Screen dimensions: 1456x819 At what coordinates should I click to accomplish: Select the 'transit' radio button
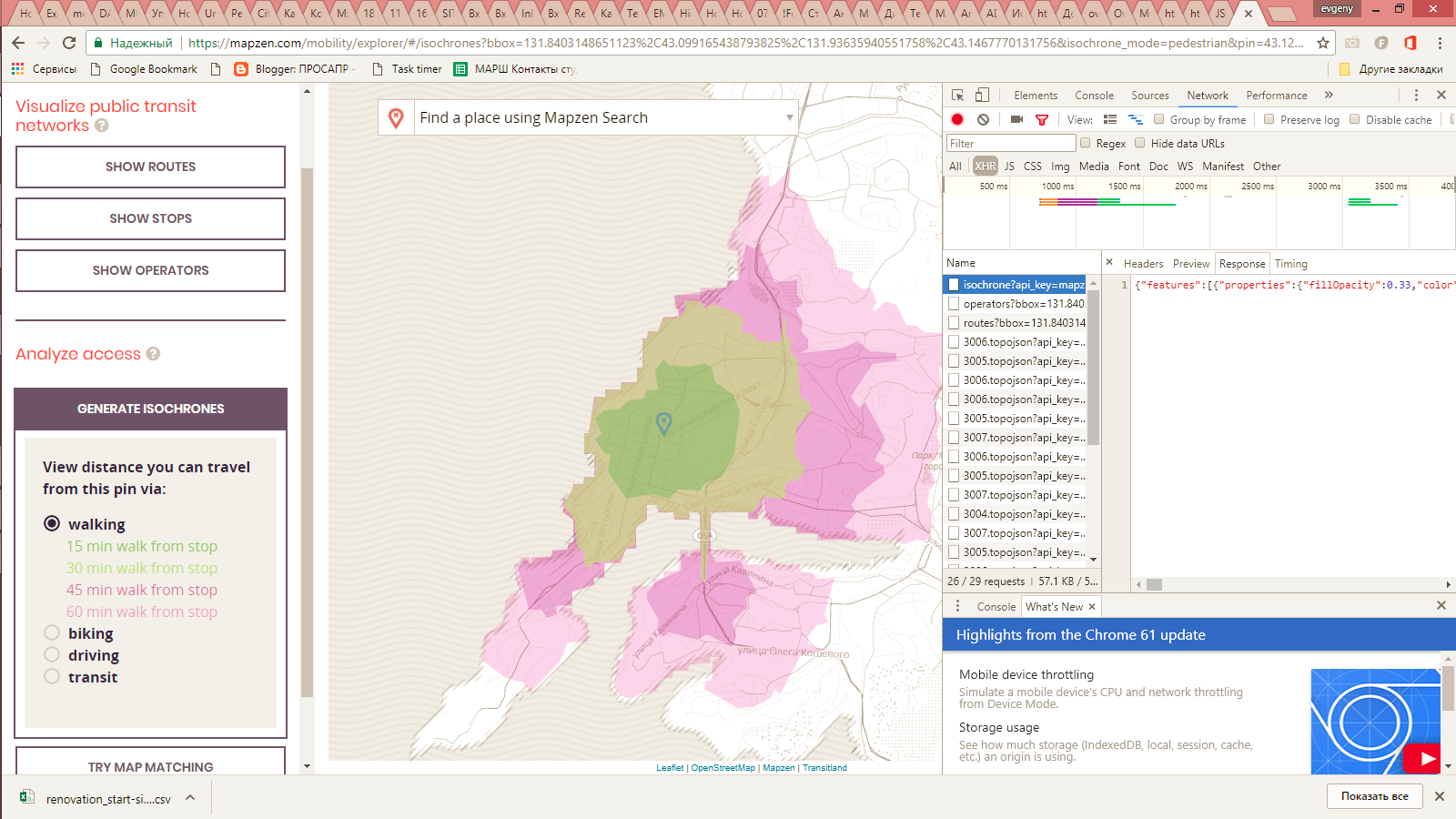coord(52,676)
